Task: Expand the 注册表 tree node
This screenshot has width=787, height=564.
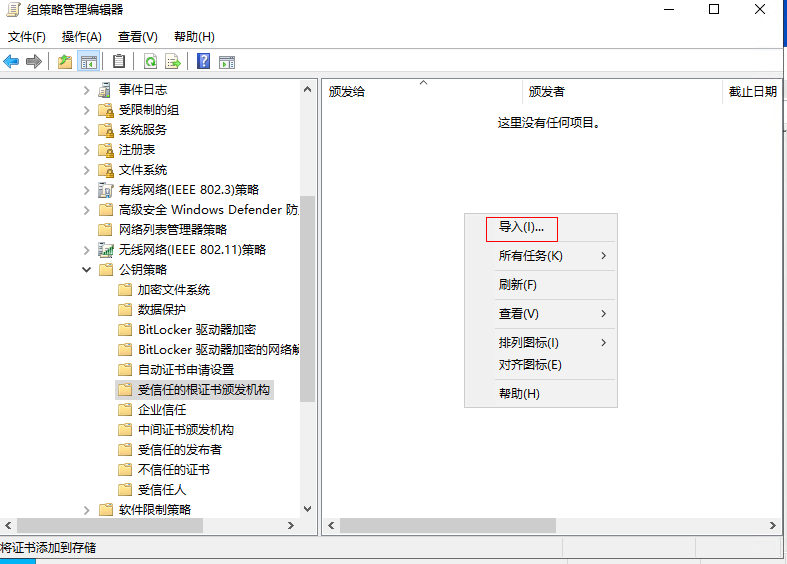Action: [x=86, y=150]
